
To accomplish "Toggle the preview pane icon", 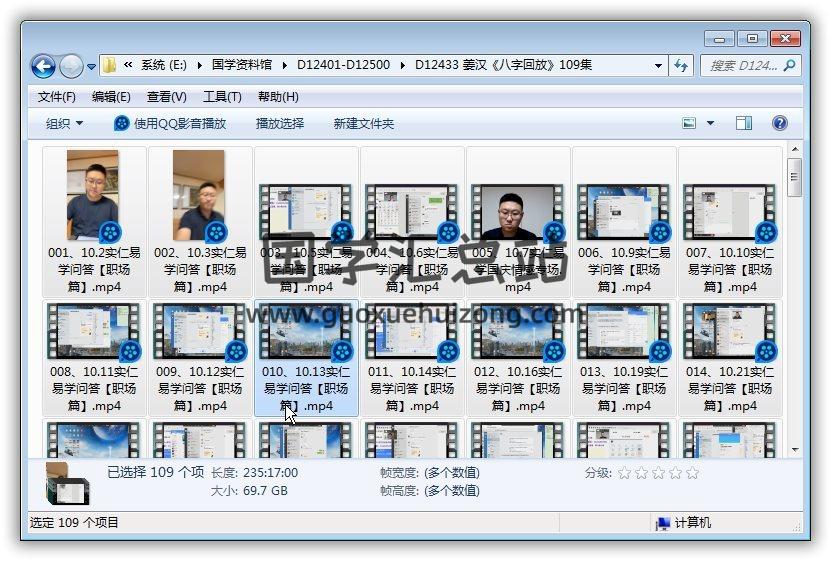I will 744,123.
